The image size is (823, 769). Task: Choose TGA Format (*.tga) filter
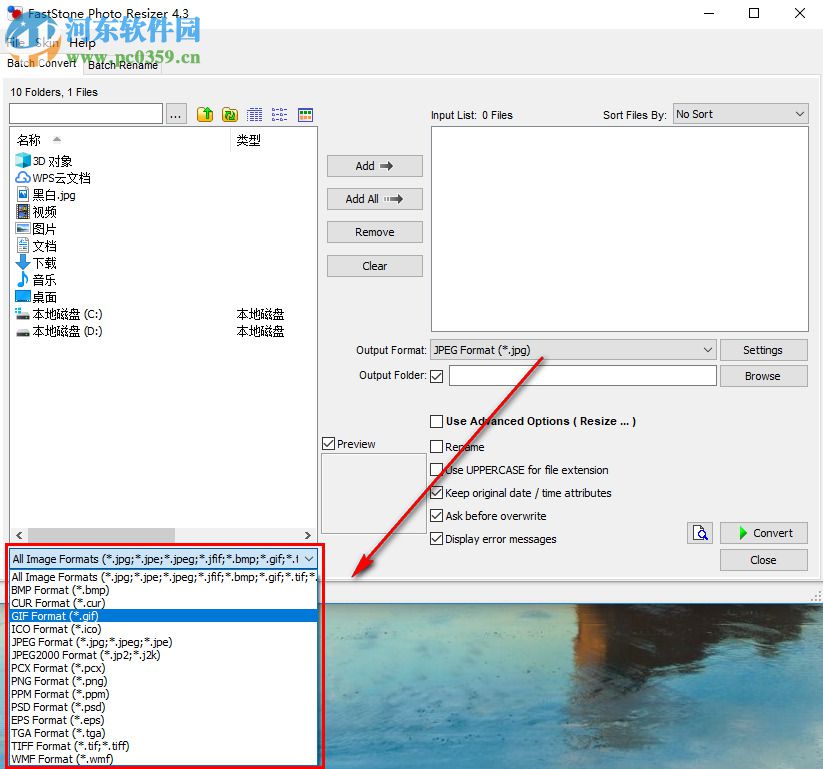point(164,733)
